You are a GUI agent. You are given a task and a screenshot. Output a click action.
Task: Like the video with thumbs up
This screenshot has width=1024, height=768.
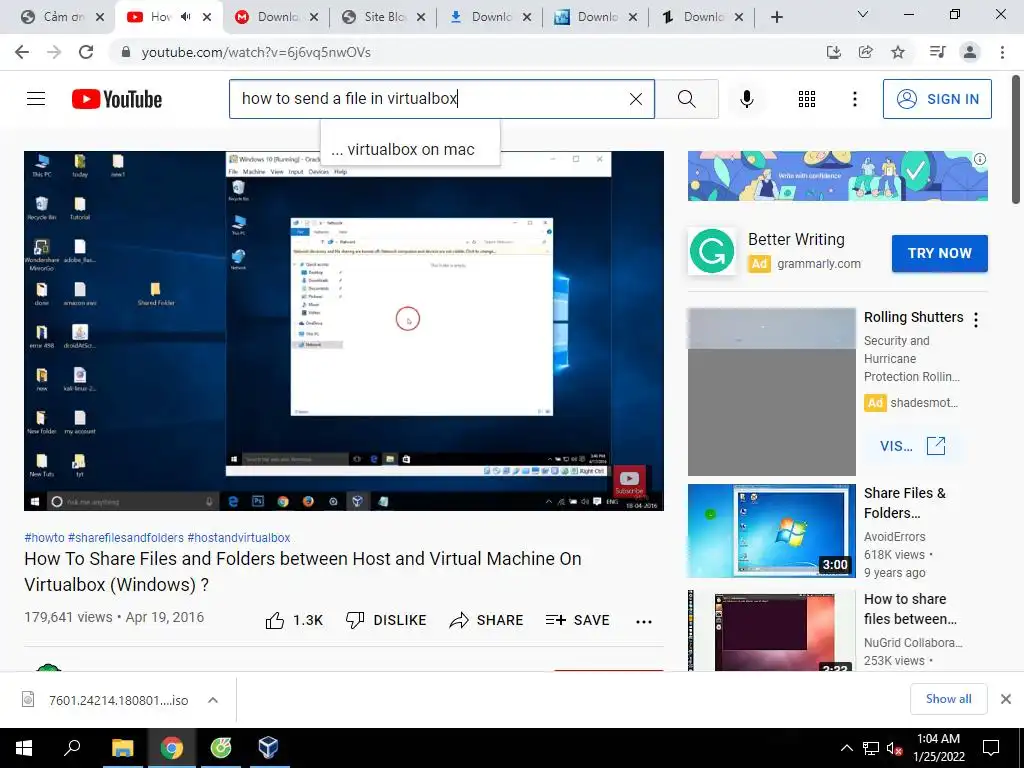click(294, 620)
